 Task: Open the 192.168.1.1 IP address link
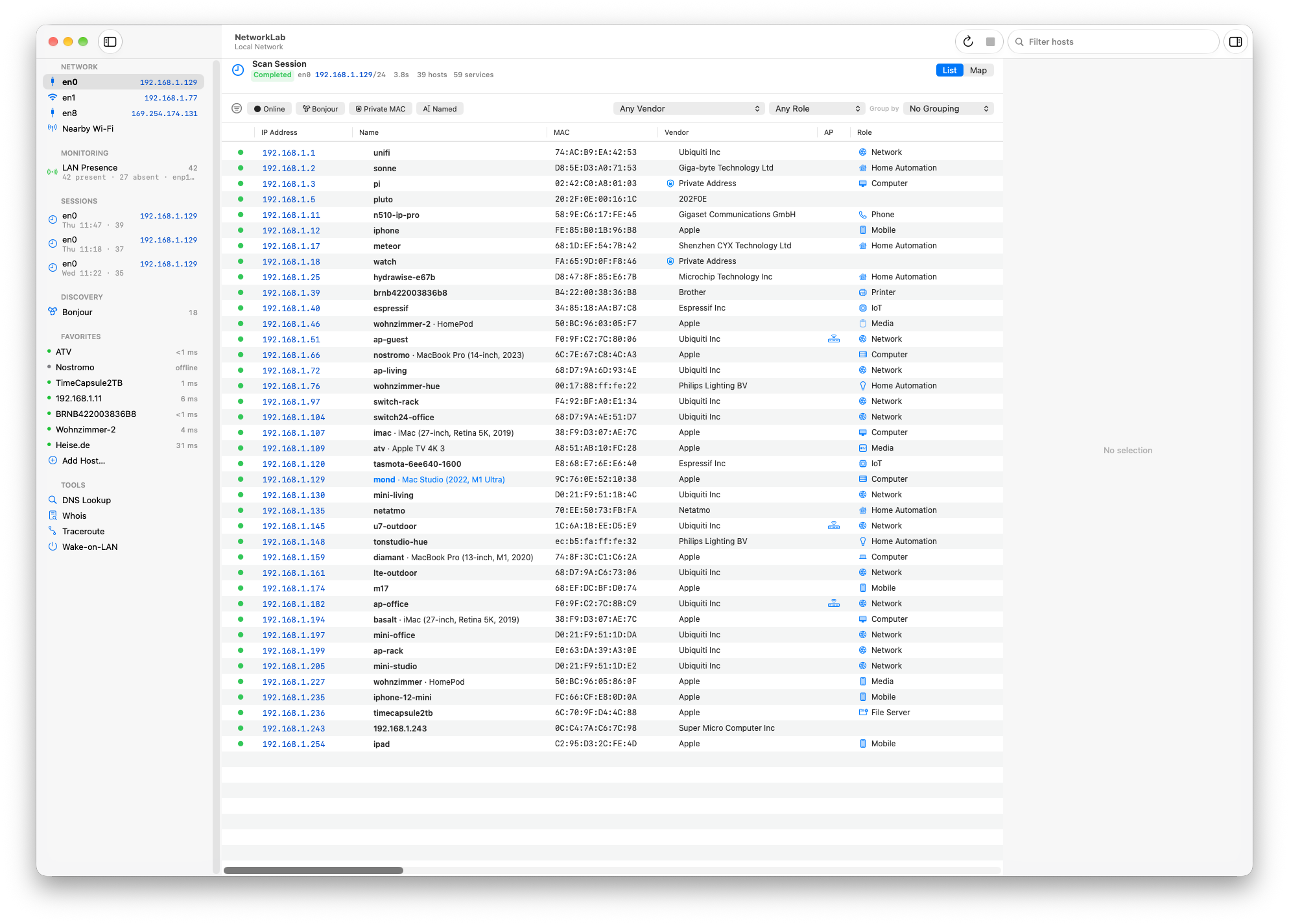[289, 153]
